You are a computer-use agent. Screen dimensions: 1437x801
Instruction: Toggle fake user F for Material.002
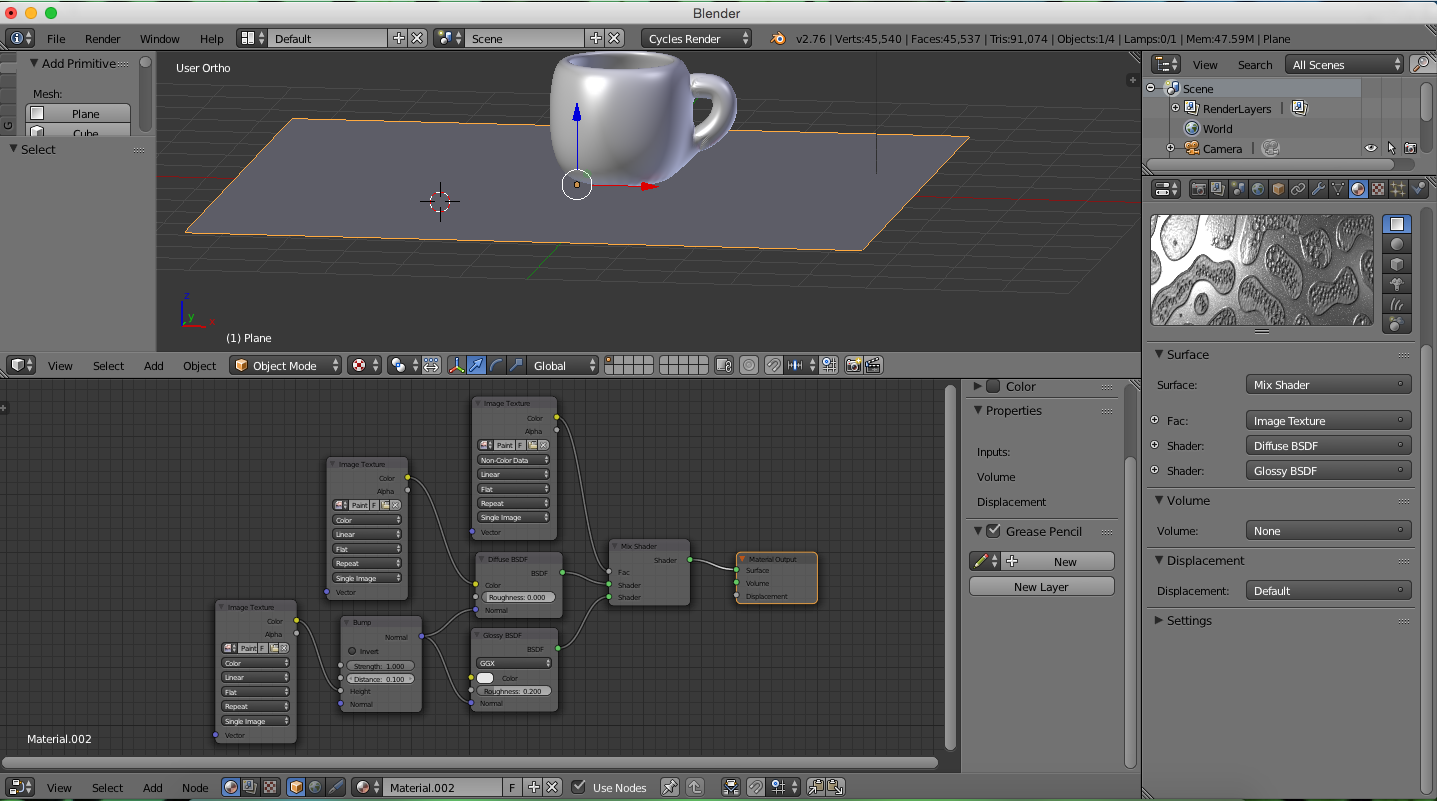(512, 787)
